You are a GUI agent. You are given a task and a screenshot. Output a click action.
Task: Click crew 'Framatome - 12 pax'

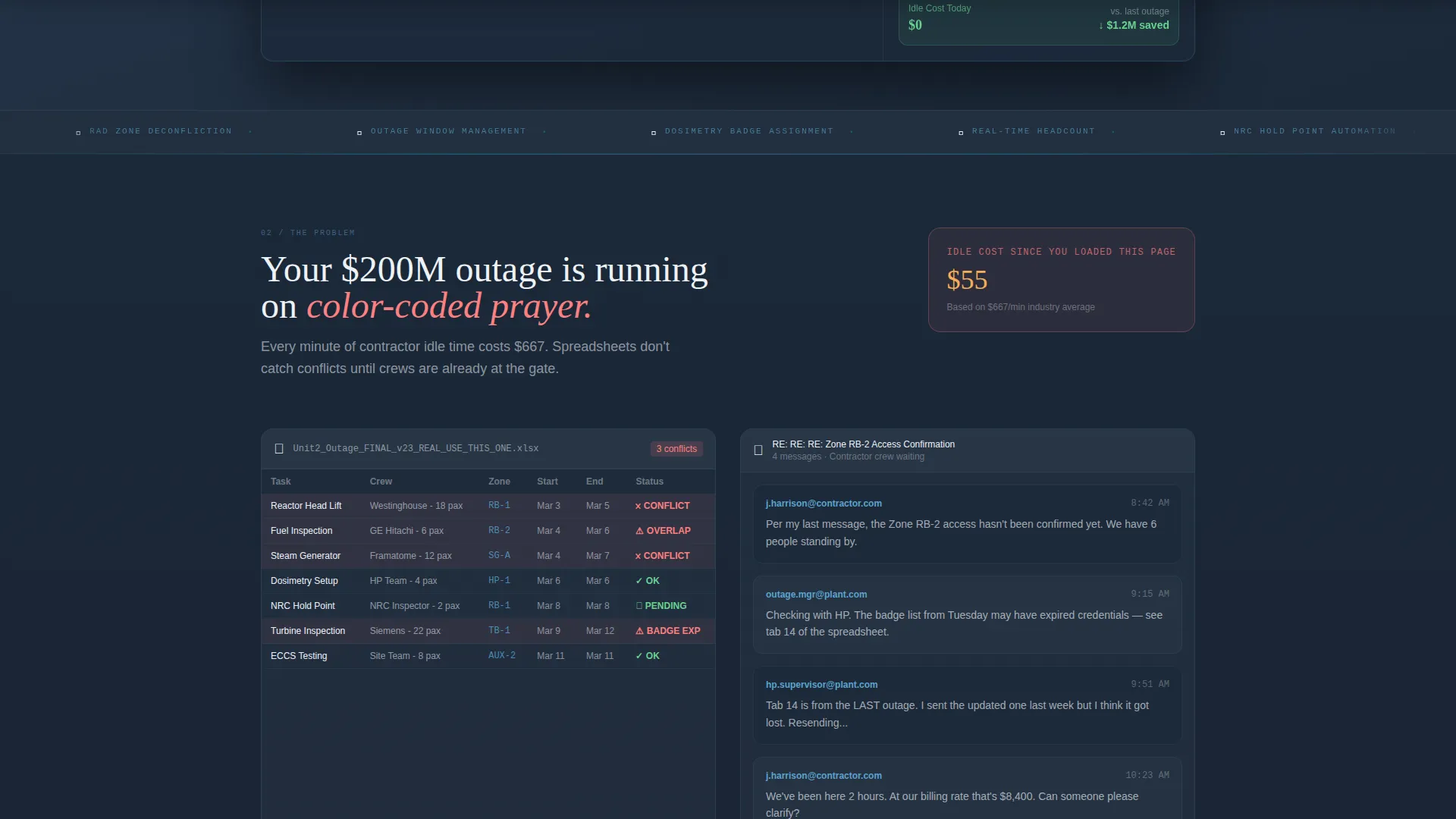pos(411,556)
